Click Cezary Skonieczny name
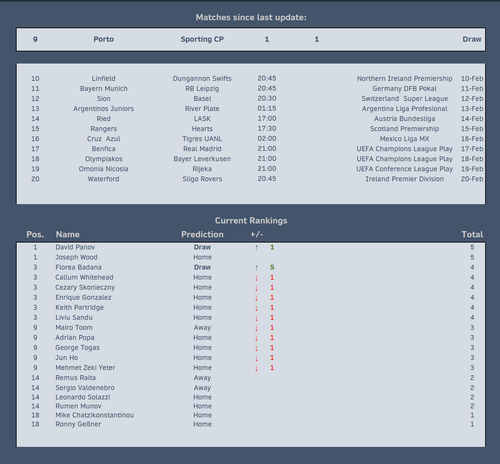Viewport: 500px width, 464px height. point(85,287)
